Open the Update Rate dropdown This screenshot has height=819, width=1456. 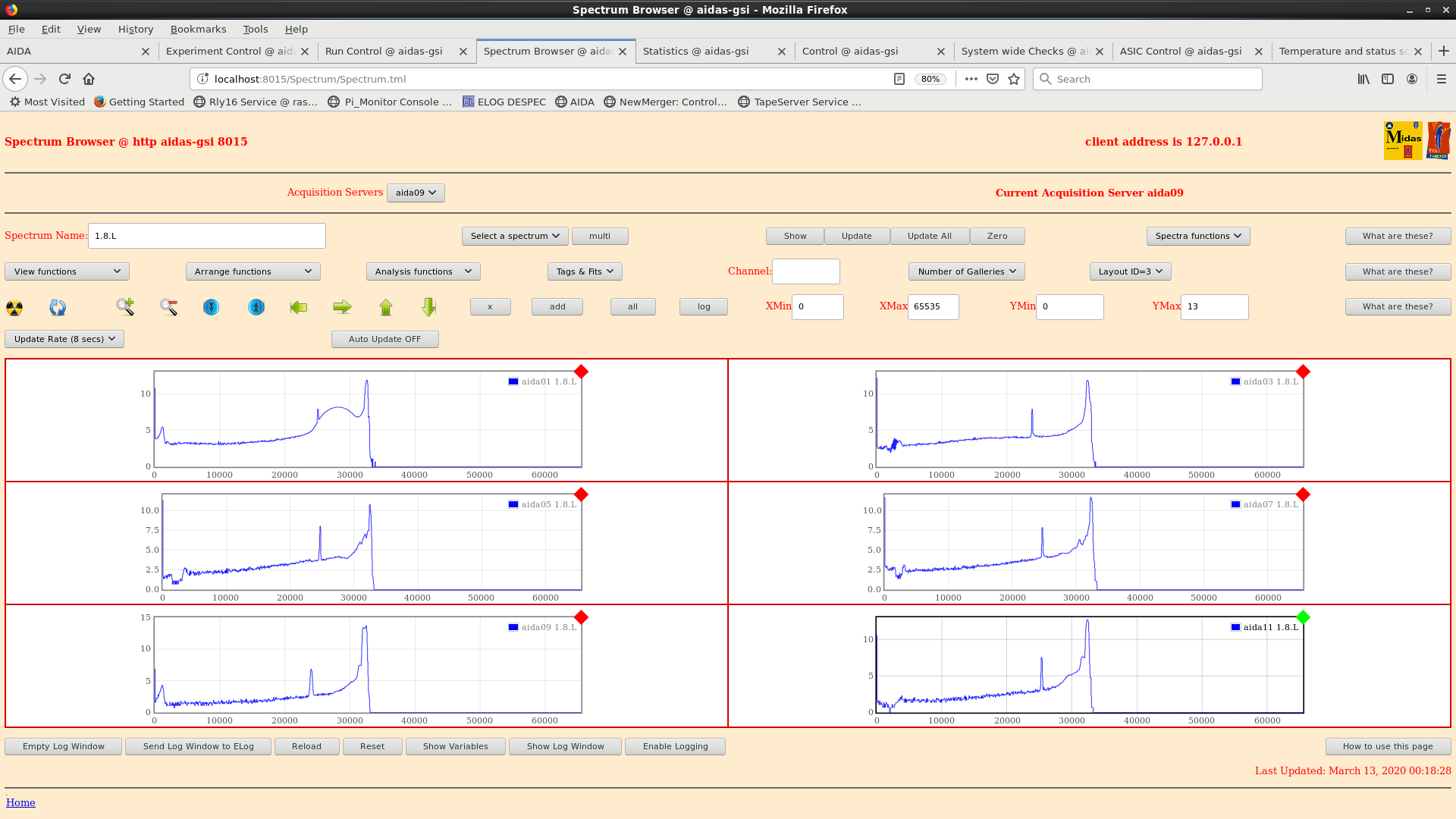pyautogui.click(x=64, y=339)
